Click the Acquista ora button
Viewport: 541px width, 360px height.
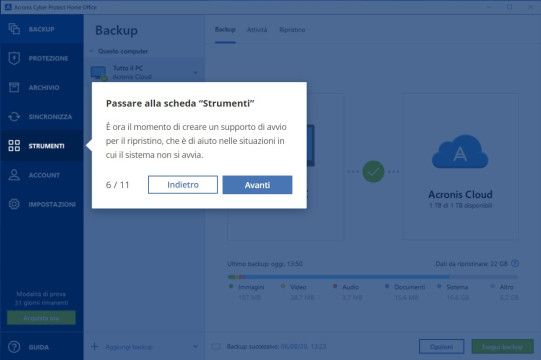click(41, 318)
